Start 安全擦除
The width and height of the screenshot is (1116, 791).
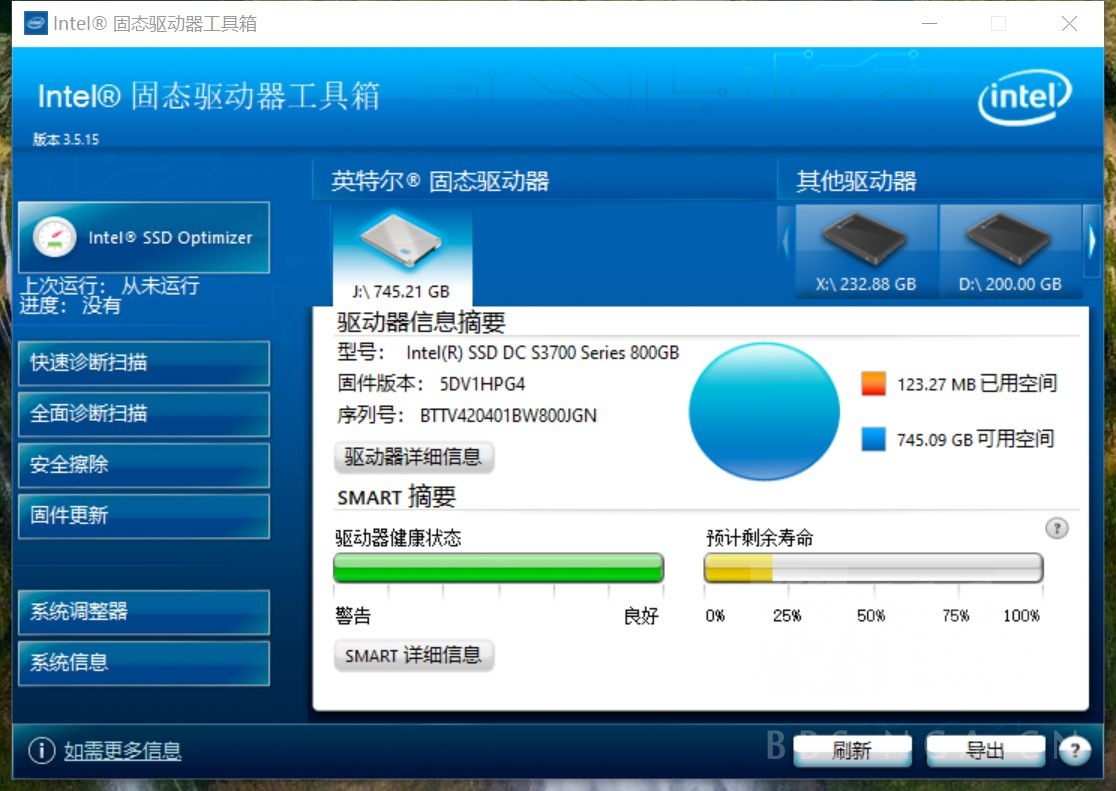[143, 465]
